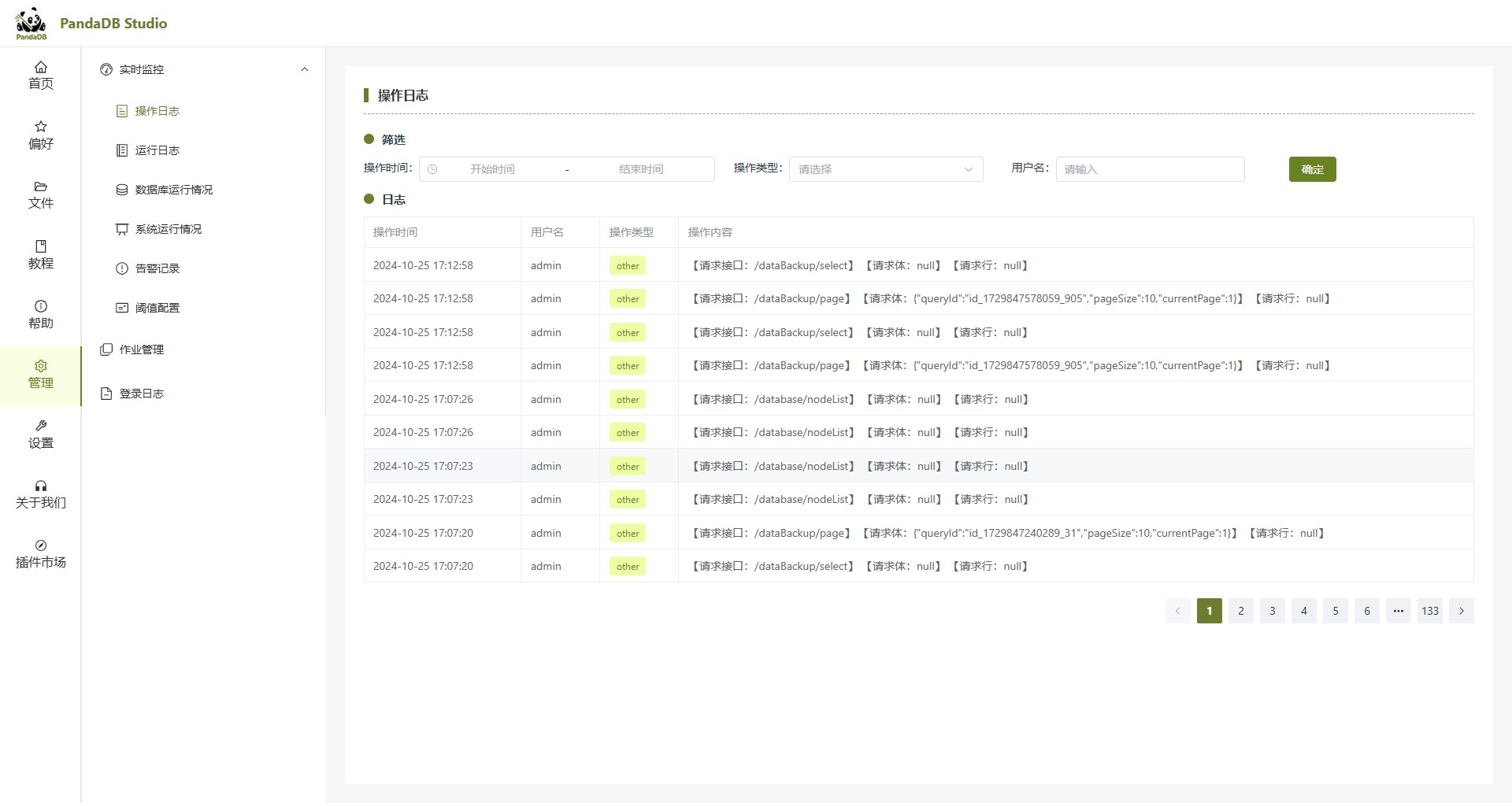Viewport: 1512px width, 806px height.
Task: Click previous page arrow
Action: click(x=1178, y=611)
